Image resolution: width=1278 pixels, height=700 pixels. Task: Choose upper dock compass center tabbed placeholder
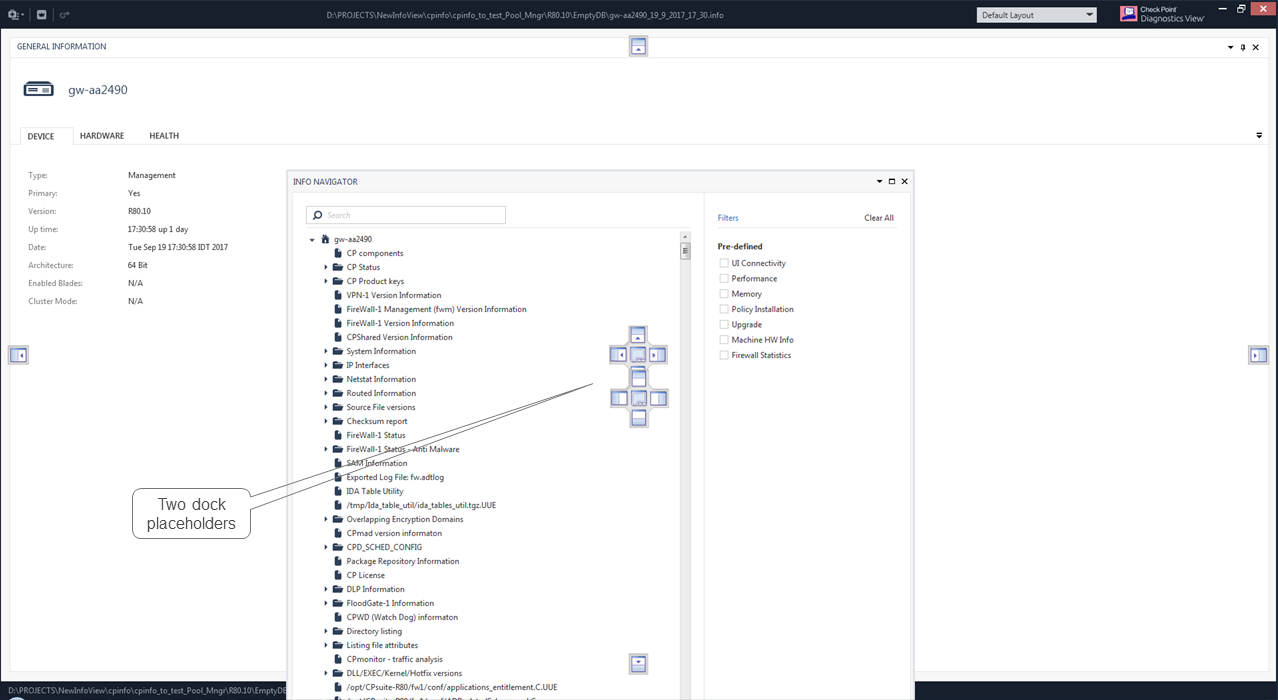point(638,354)
